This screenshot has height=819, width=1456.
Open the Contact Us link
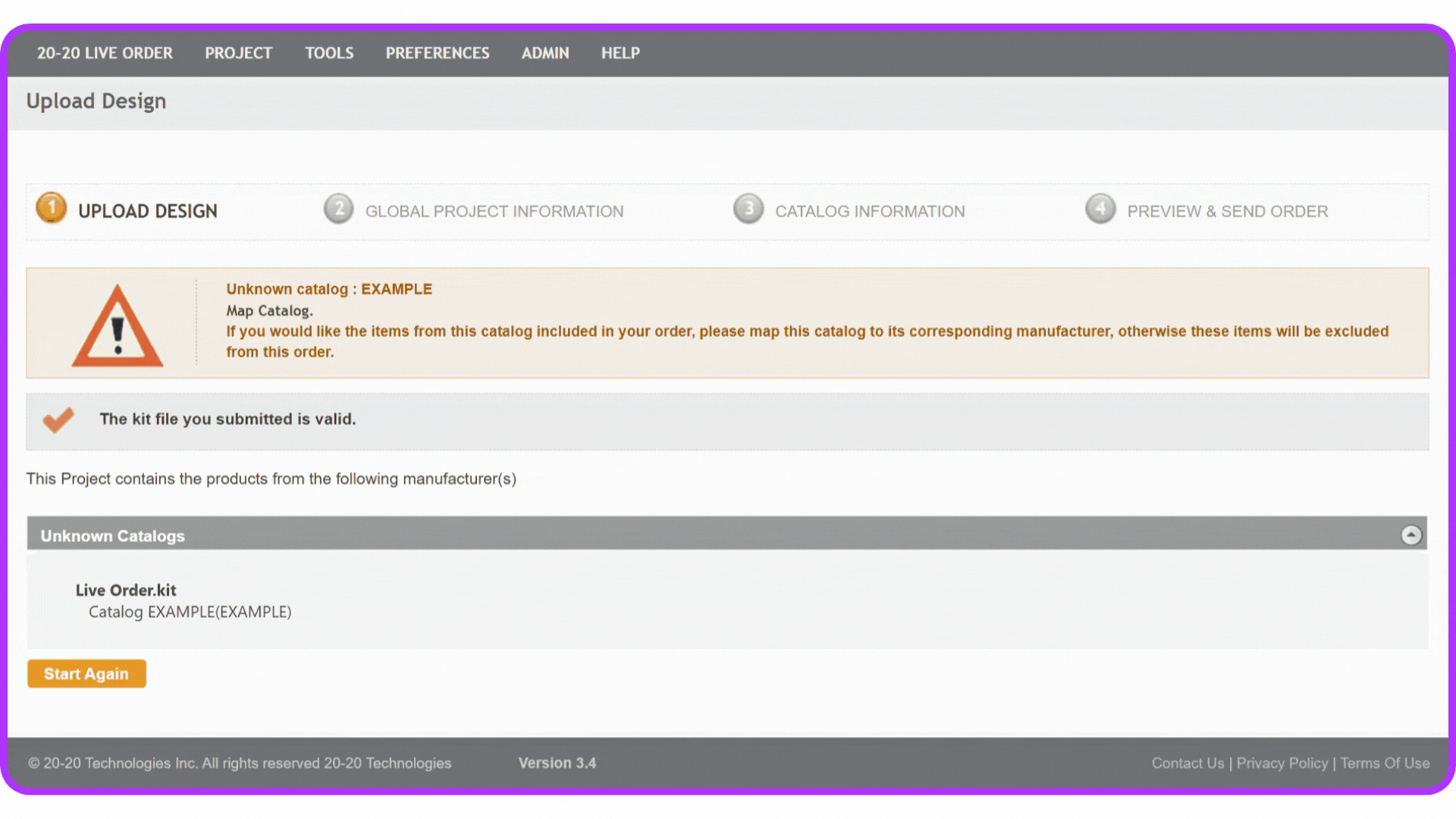1188,763
